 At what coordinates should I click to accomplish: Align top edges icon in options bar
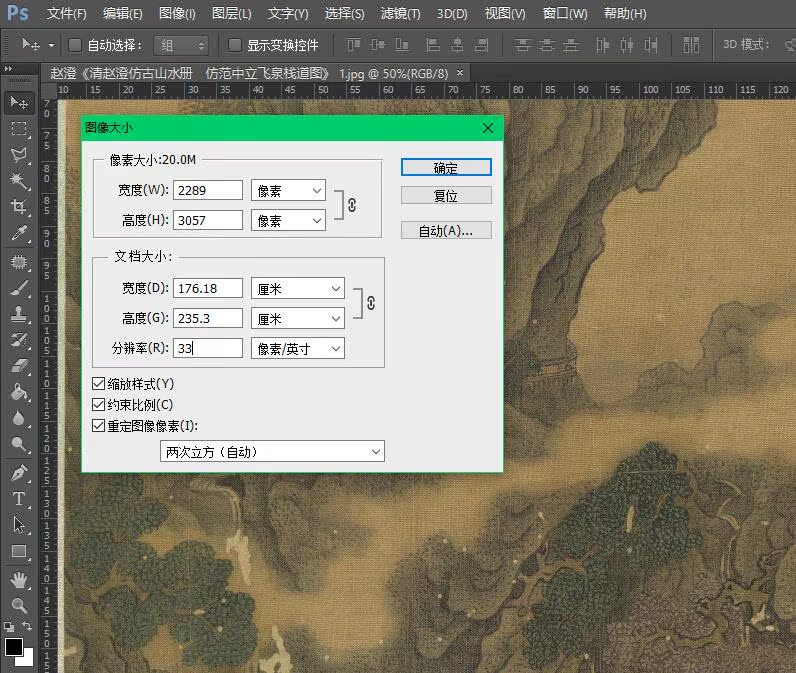353,45
